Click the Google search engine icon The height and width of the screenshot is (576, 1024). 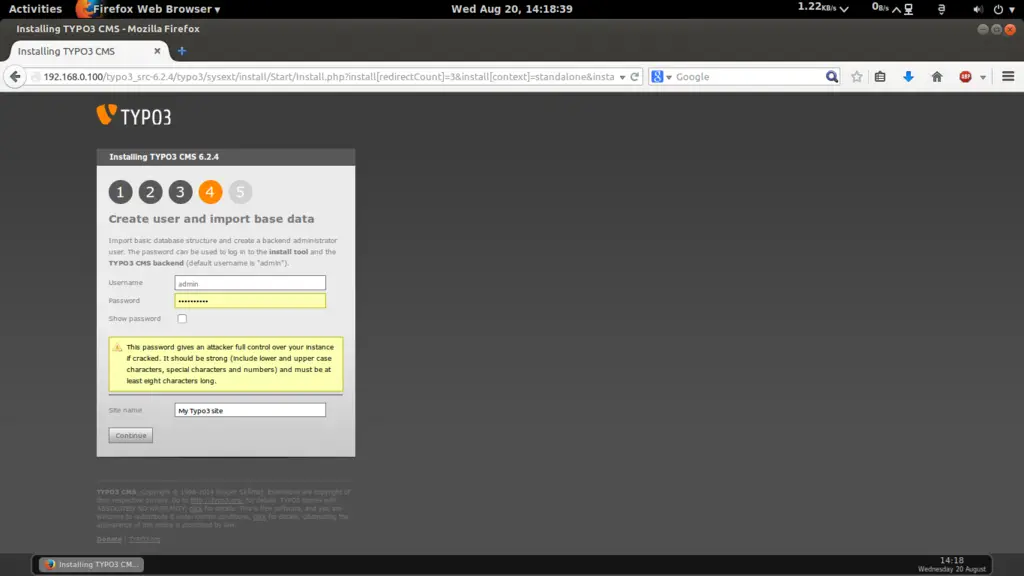(x=657, y=76)
